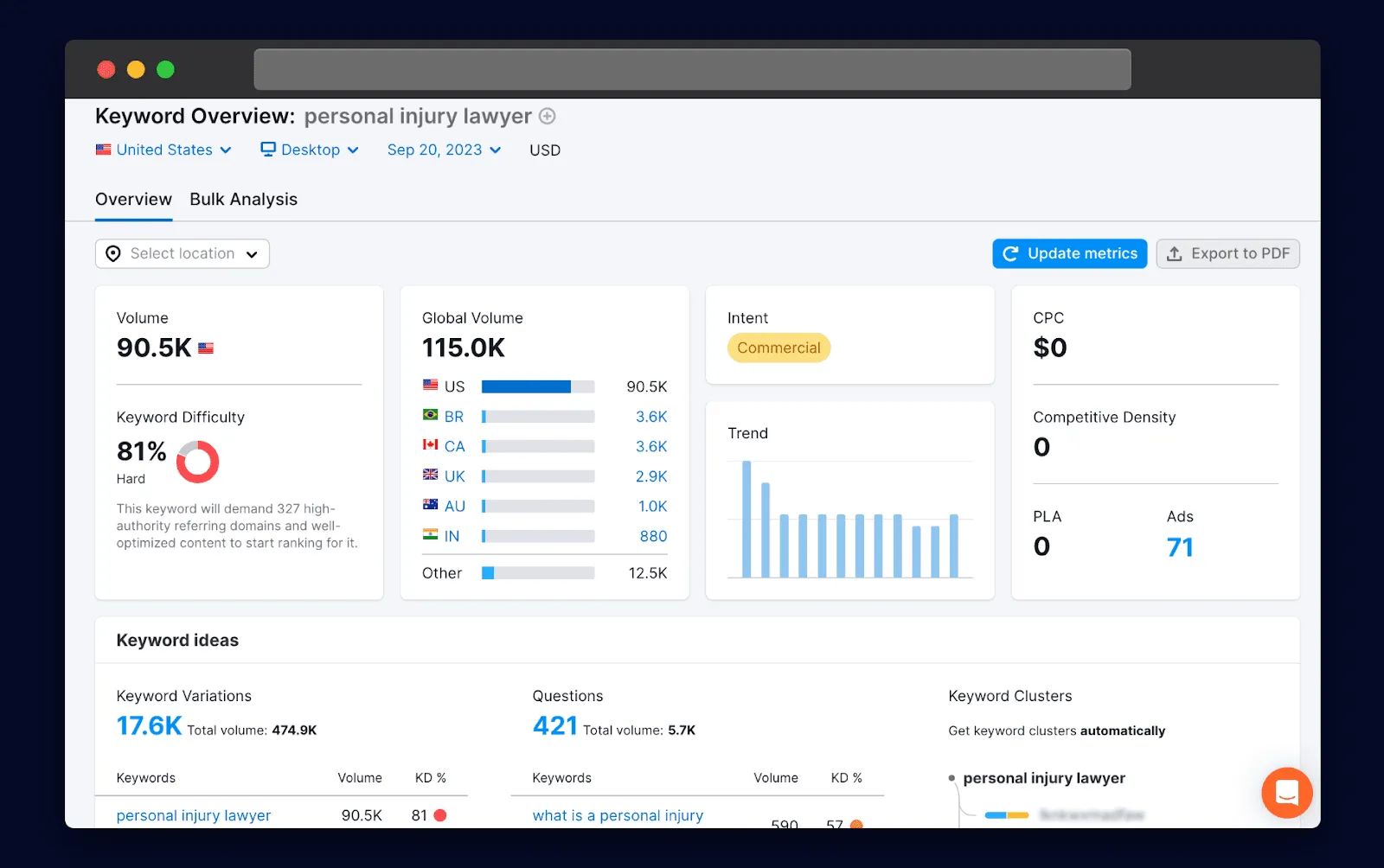Select the Overview tab
Screen dimensions: 1384x868
tap(133, 200)
